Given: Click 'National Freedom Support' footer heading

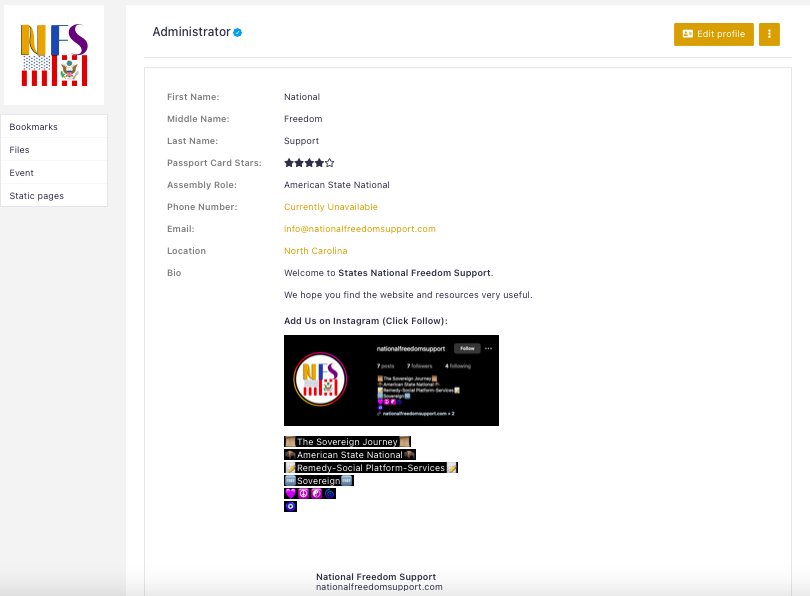Looking at the screenshot, I should click(376, 576).
